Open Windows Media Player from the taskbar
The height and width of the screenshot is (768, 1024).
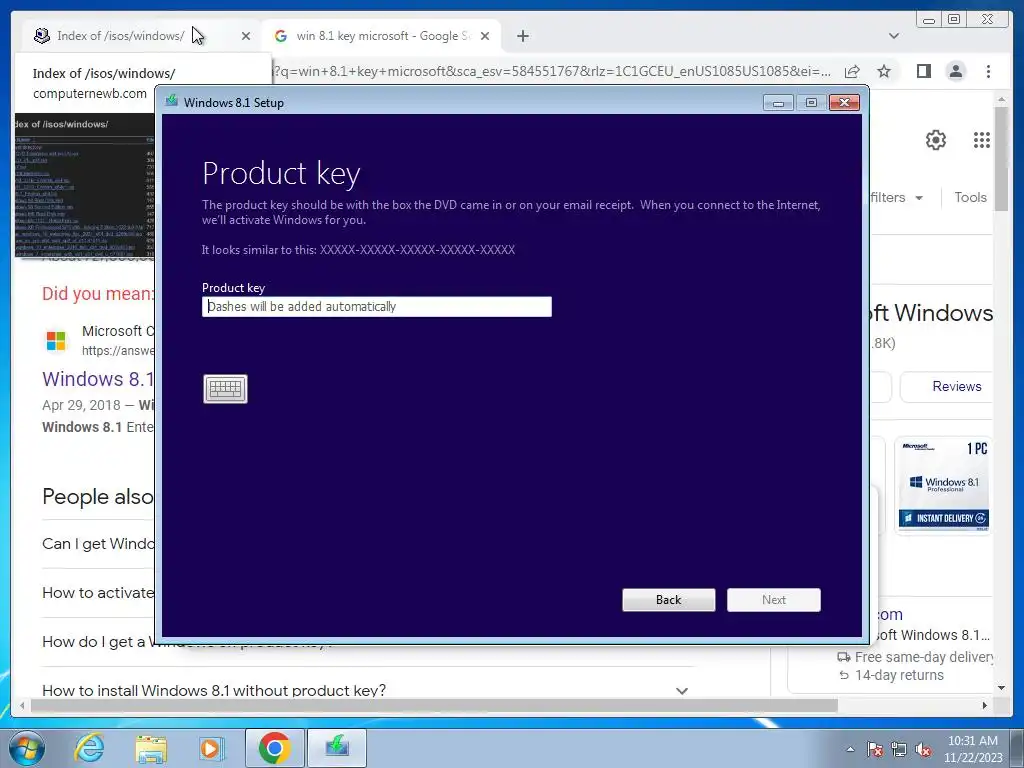coord(212,748)
